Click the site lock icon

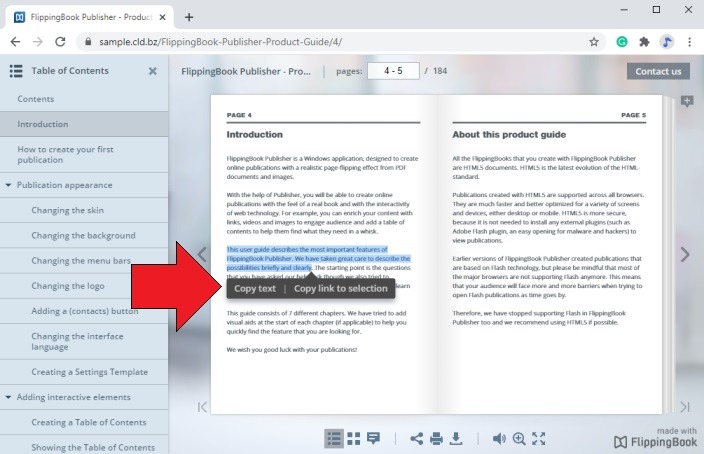pos(88,42)
